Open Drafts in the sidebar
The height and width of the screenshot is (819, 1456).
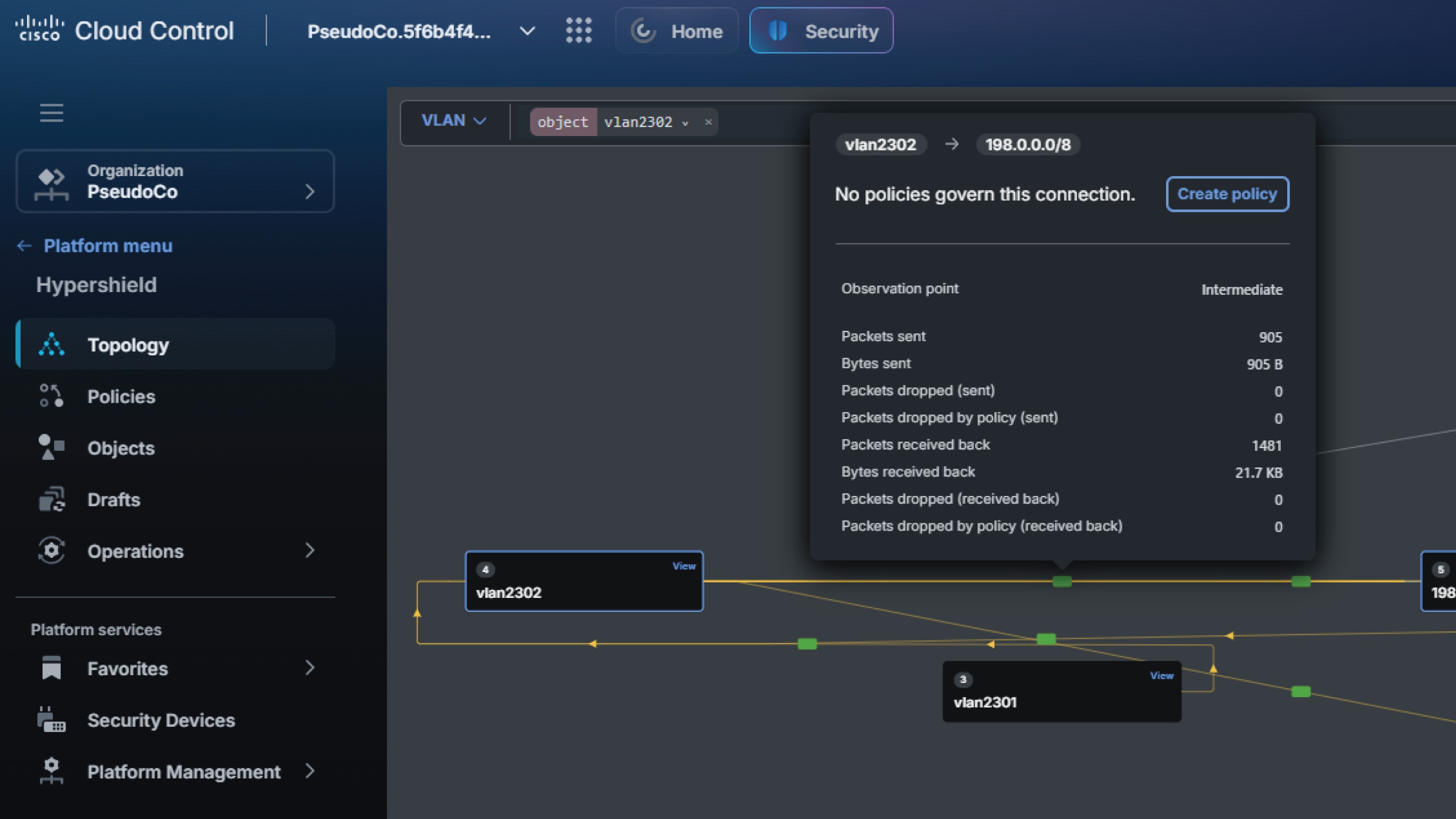coord(175,499)
